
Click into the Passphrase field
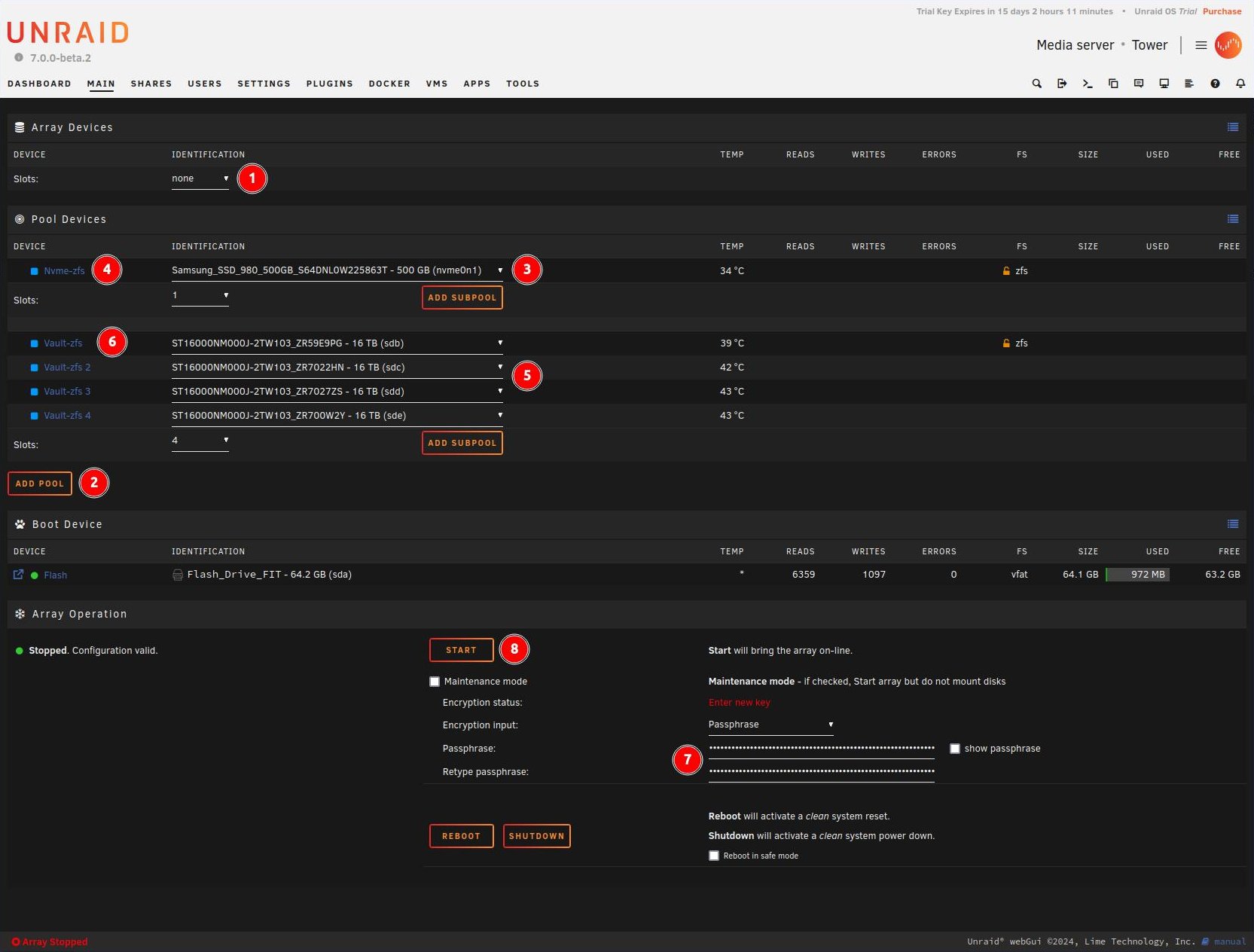point(822,749)
